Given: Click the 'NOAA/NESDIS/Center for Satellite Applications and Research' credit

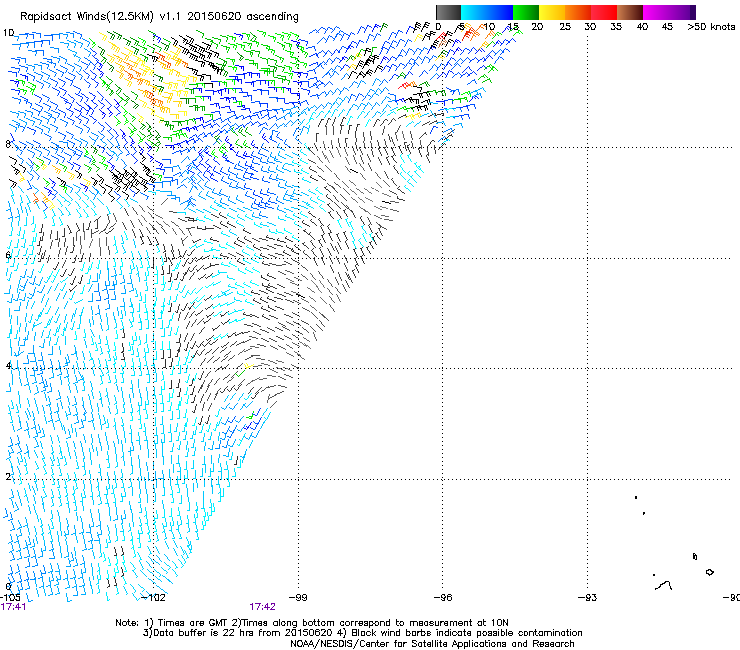Looking at the screenshot, I should pos(432,644).
